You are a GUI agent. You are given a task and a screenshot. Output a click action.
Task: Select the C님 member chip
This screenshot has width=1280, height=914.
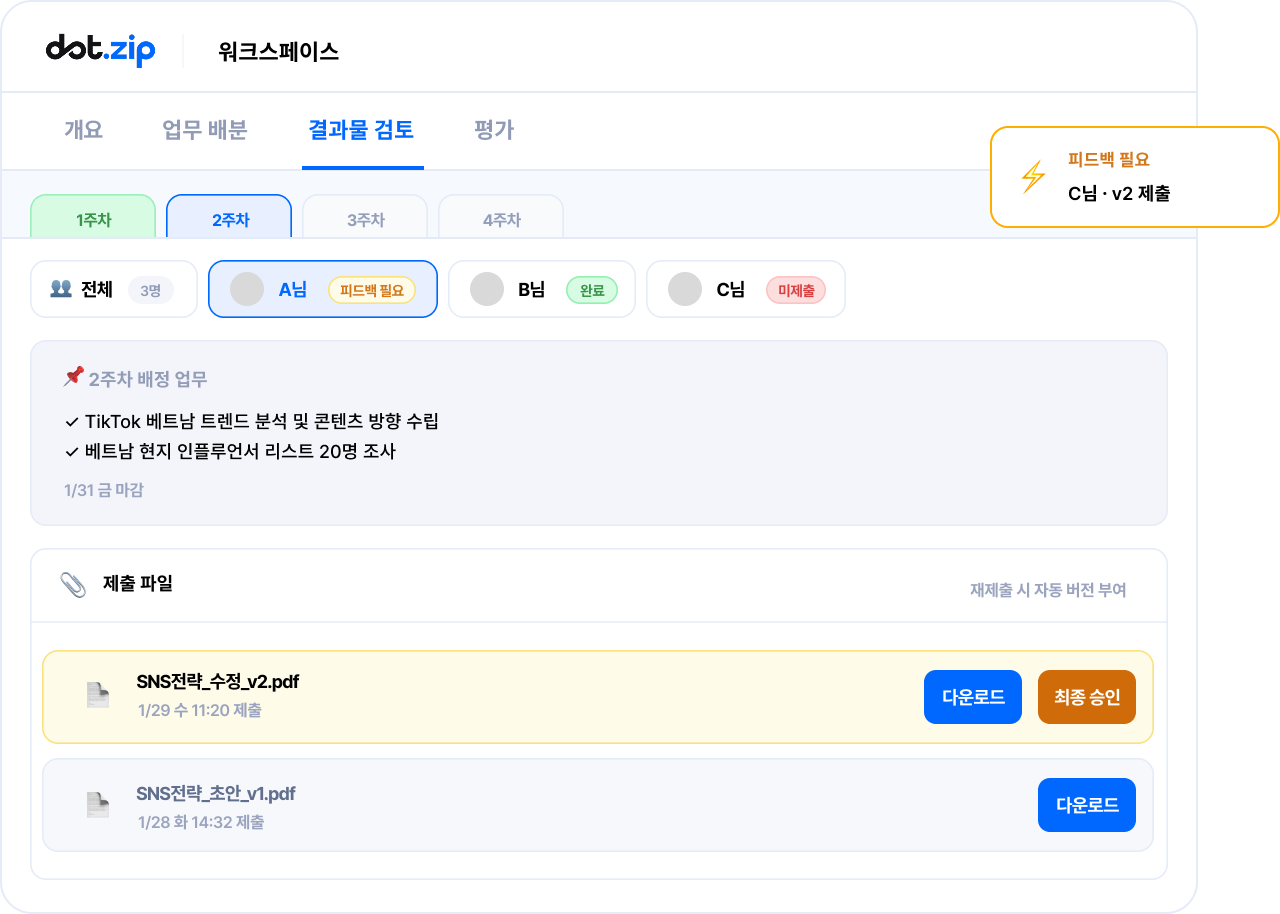746,289
